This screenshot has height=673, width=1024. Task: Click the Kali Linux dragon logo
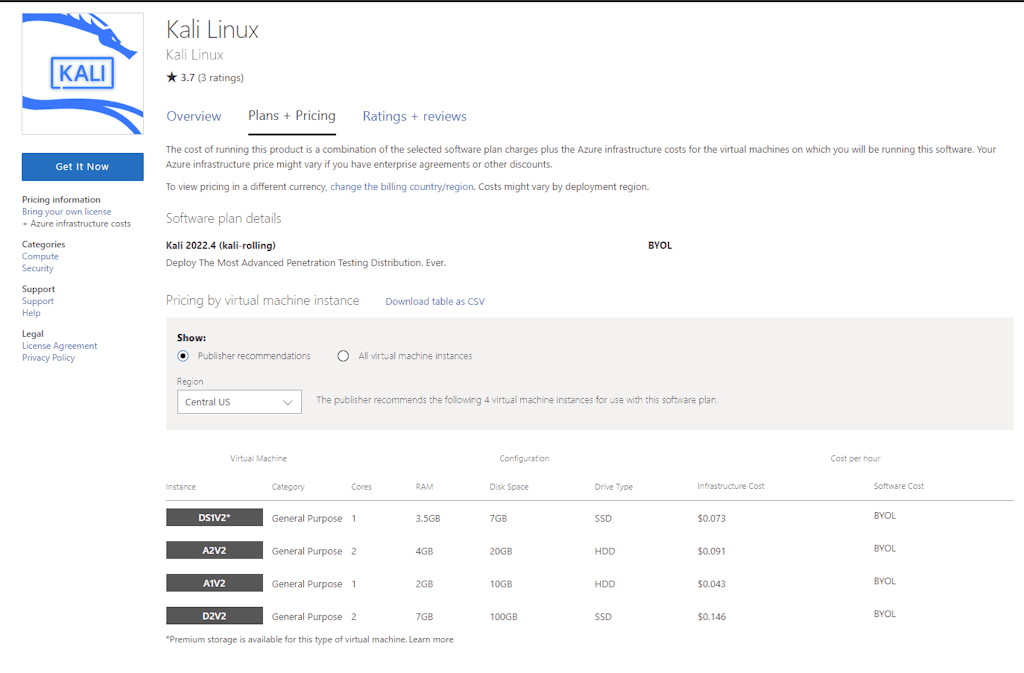point(82,74)
